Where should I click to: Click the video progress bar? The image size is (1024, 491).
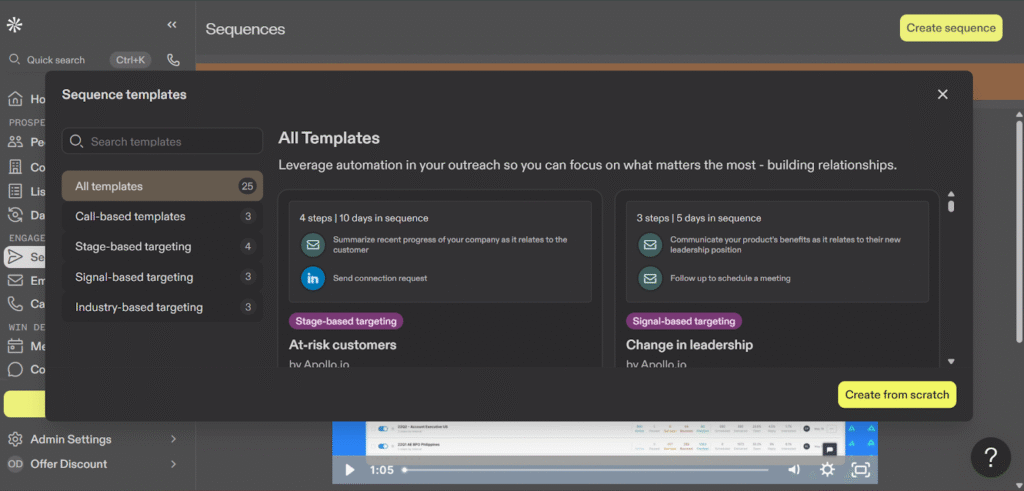click(x=585, y=469)
